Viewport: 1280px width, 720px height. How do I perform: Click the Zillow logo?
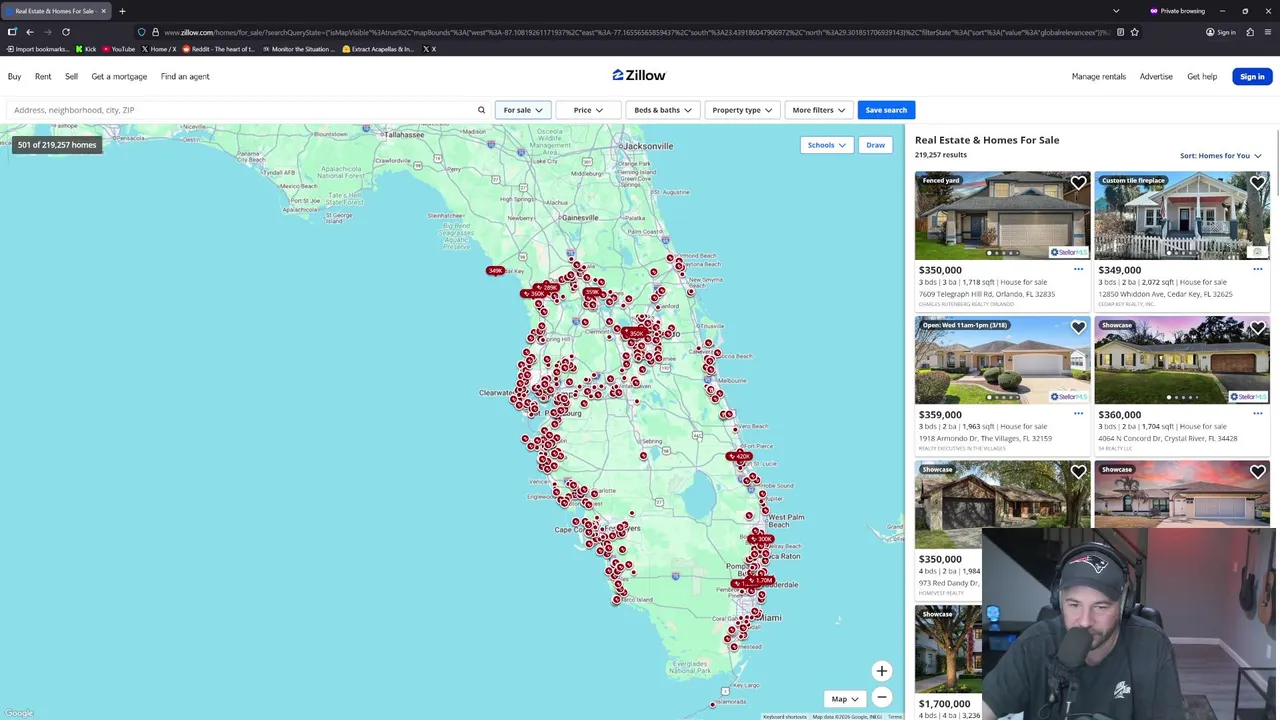(639, 75)
